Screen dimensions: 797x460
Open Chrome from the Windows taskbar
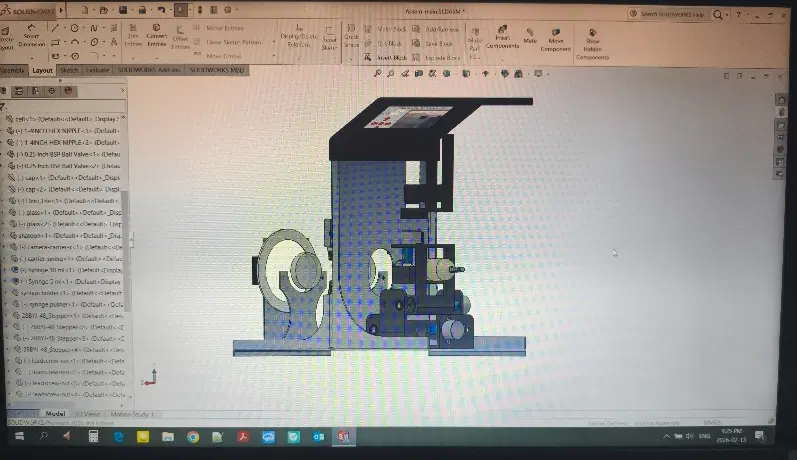(193, 437)
